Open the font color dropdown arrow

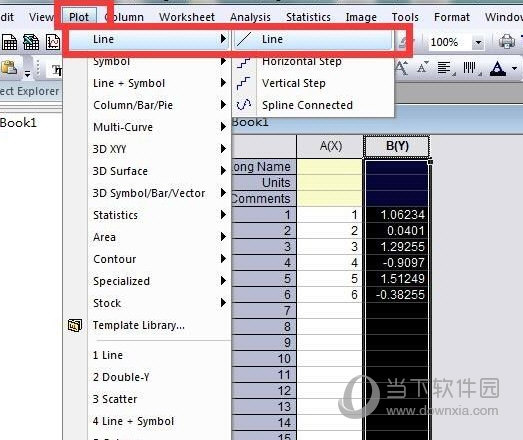point(514,69)
